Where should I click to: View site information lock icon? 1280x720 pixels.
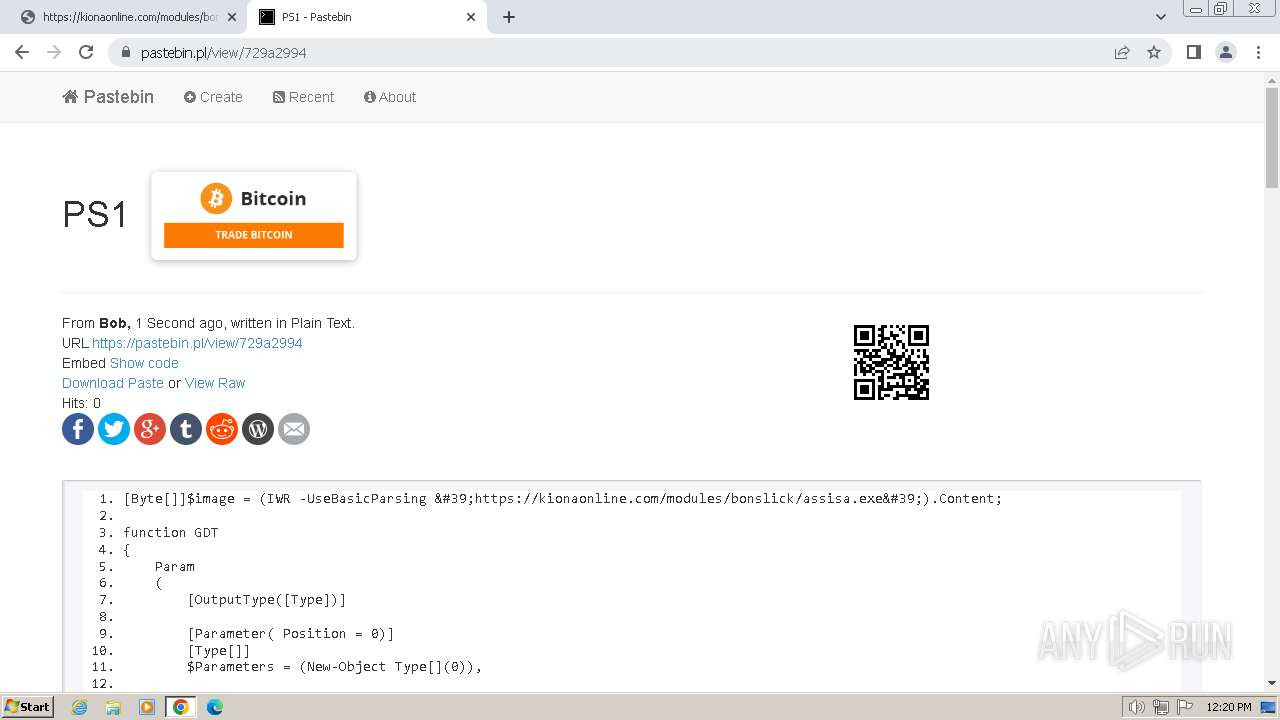pos(125,52)
